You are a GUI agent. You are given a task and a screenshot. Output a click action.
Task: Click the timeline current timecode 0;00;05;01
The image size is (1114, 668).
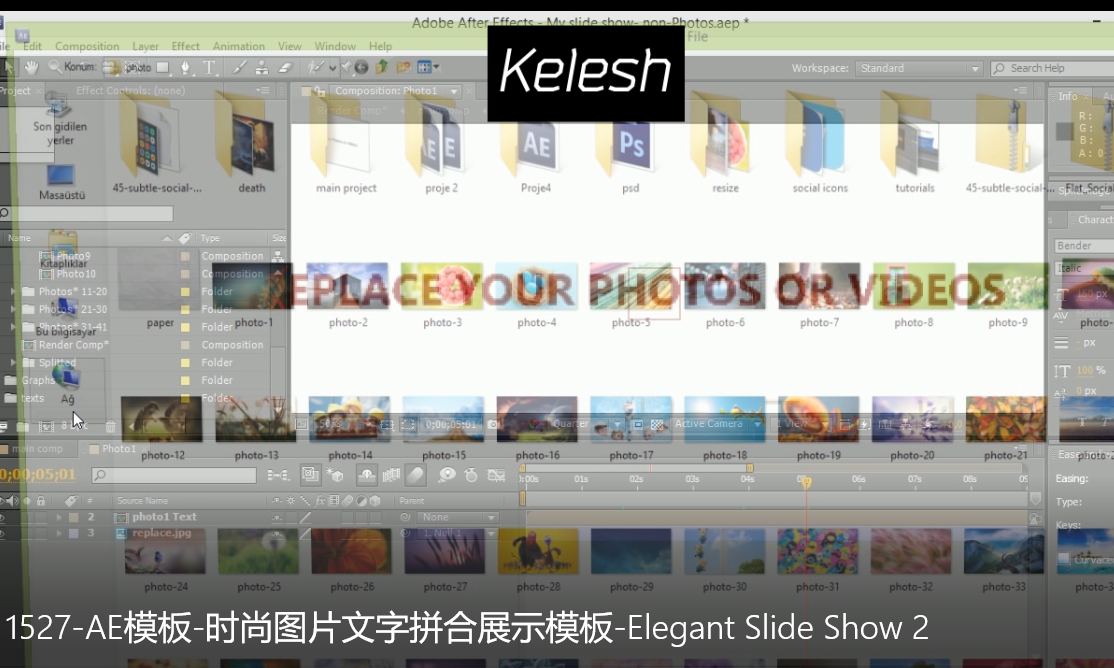38,474
